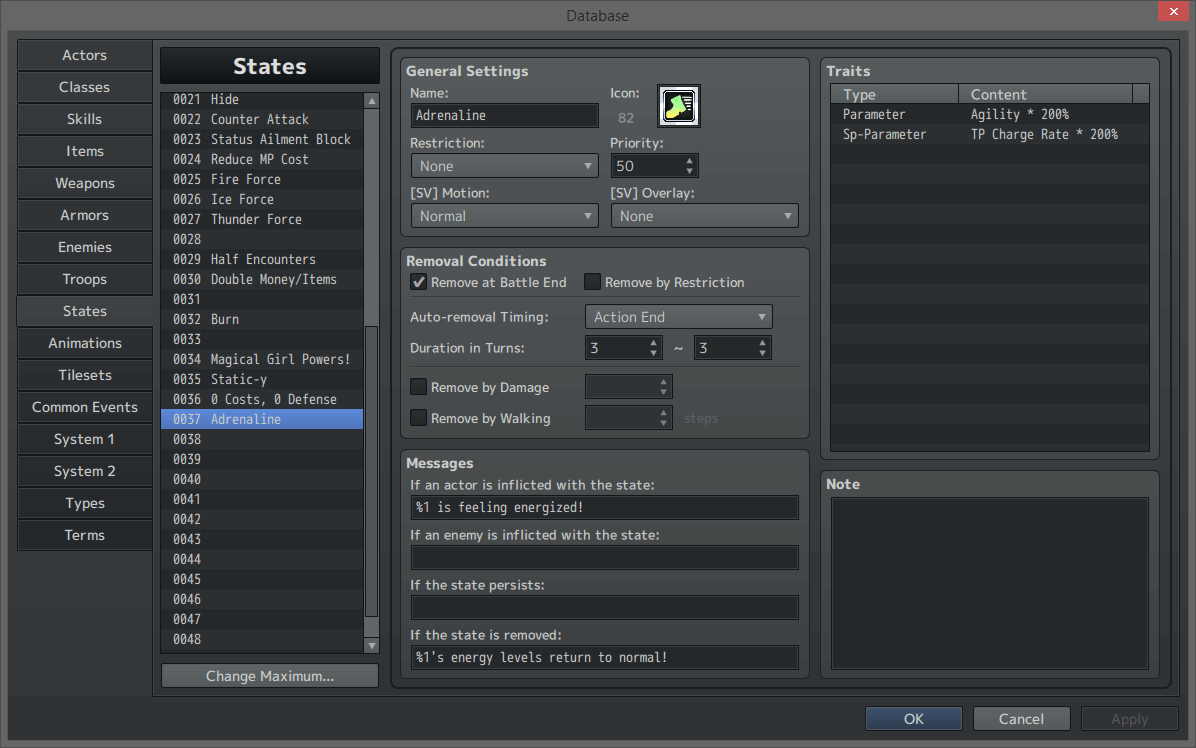The width and height of the screenshot is (1196, 748).
Task: Click the minimum Duration in Turns stepper
Action: 654,348
